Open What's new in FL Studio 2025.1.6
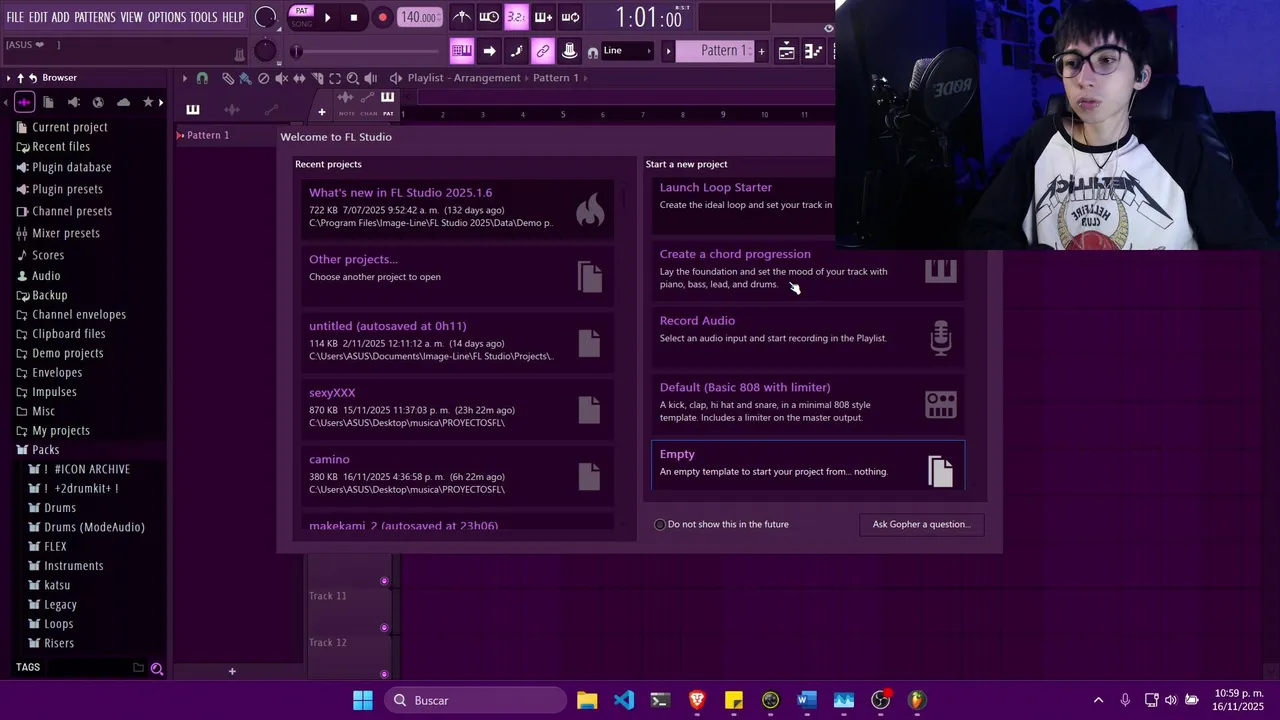Image resolution: width=1280 pixels, height=720 pixels. tap(455, 207)
